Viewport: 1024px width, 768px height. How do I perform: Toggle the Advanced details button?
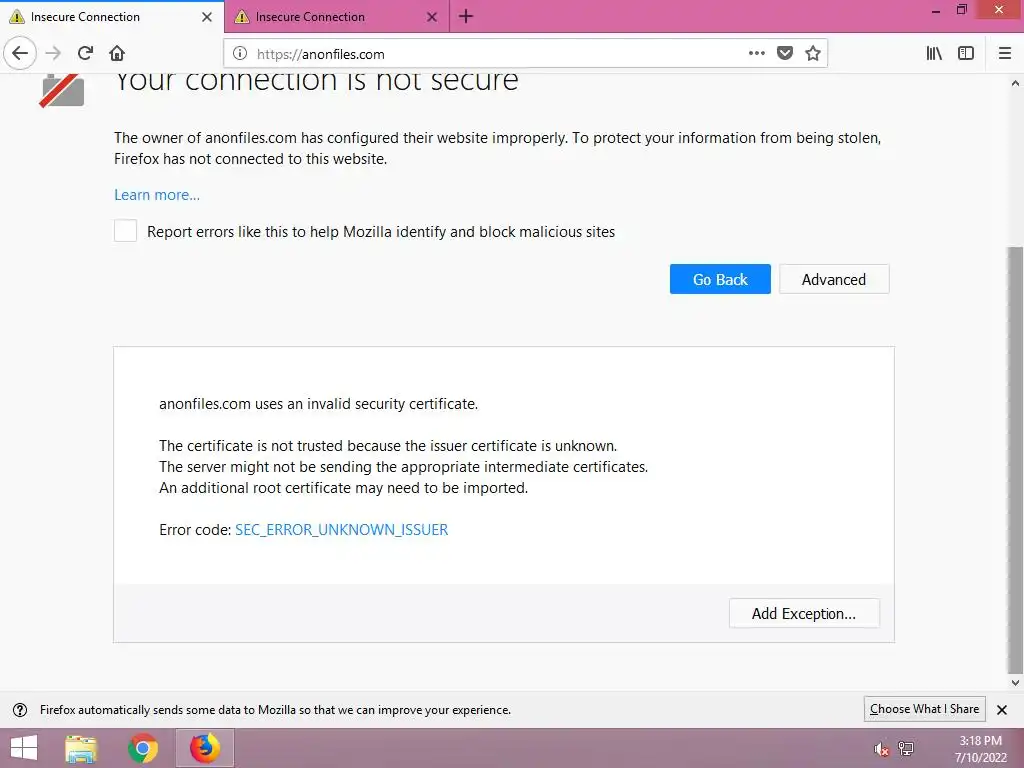(834, 279)
